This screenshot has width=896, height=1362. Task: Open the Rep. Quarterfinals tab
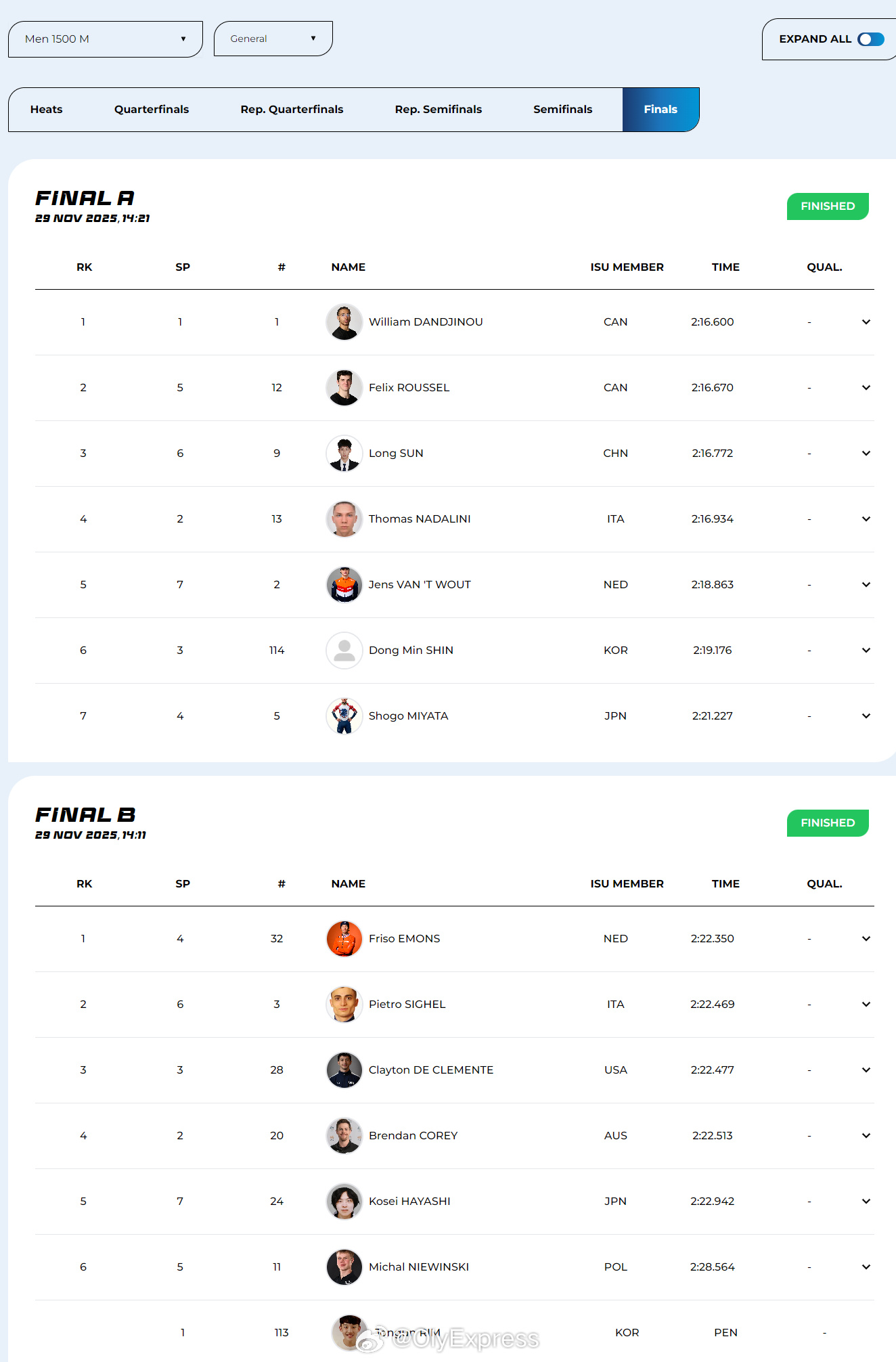292,110
